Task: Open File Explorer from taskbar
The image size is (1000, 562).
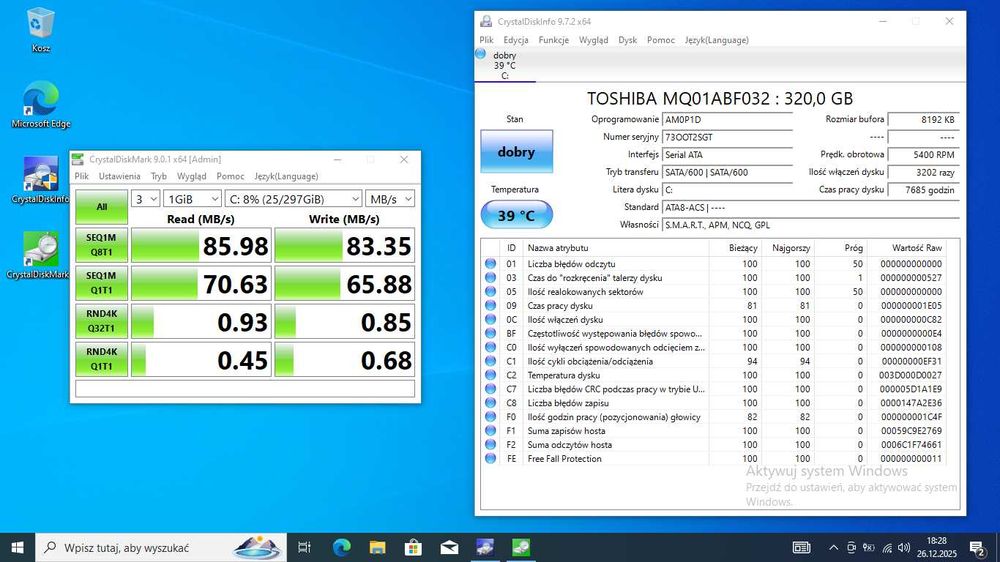Action: [x=378, y=547]
